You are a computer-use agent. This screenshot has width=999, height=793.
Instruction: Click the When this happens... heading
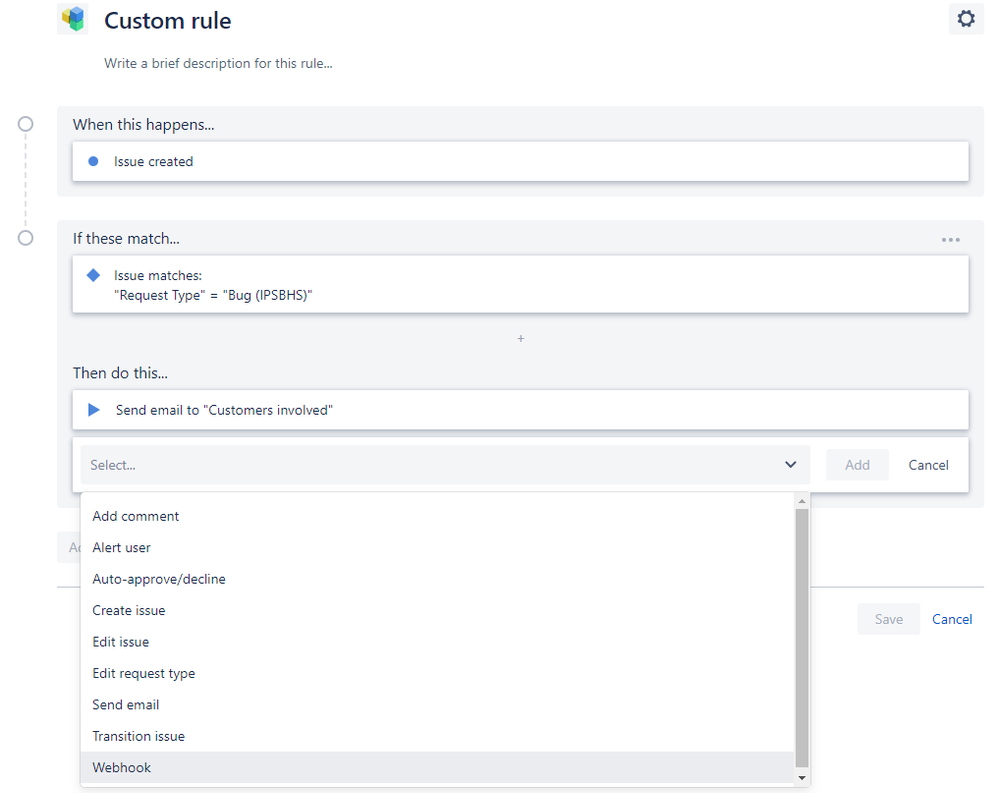point(143,124)
